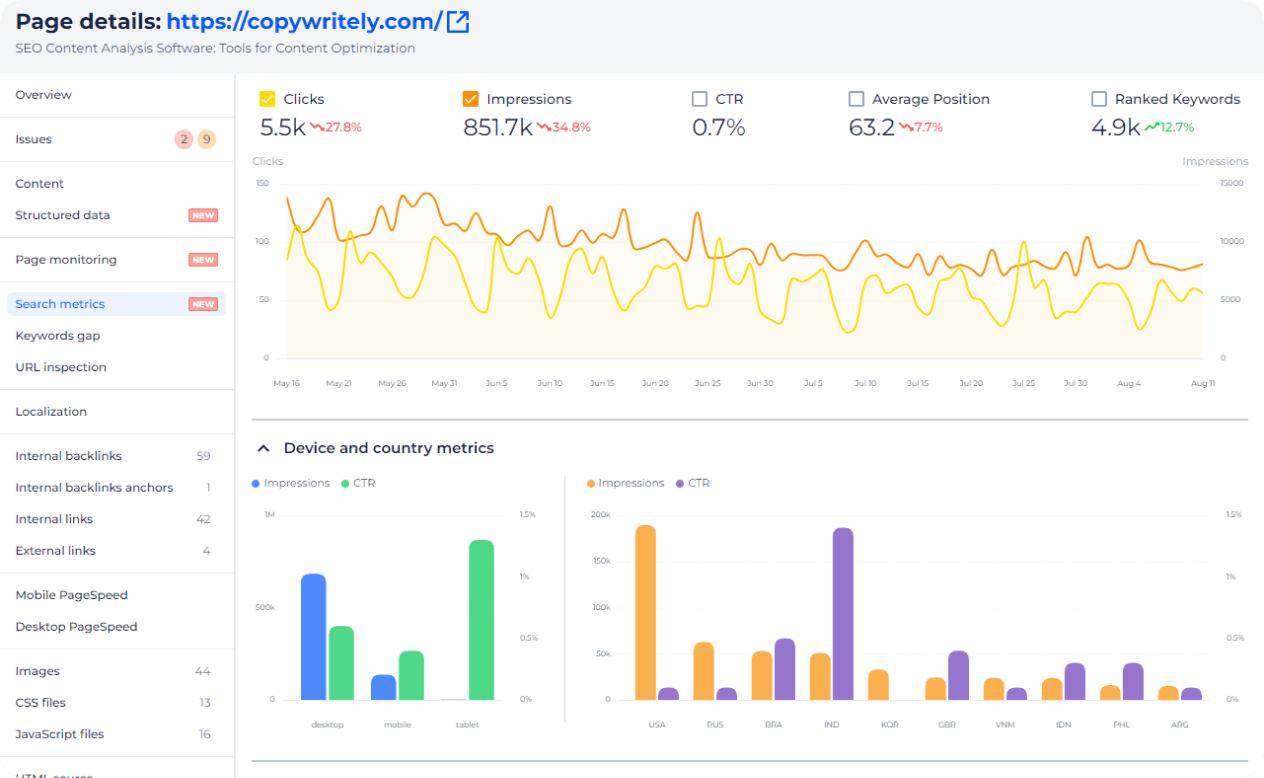
Task: Click the NEW badge next to Search metrics
Action: click(203, 304)
